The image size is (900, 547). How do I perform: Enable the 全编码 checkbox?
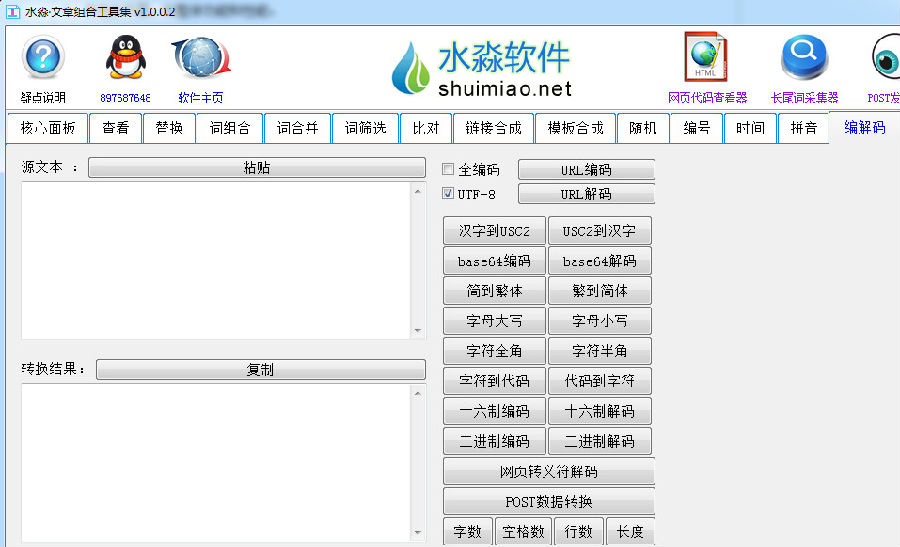click(x=448, y=169)
